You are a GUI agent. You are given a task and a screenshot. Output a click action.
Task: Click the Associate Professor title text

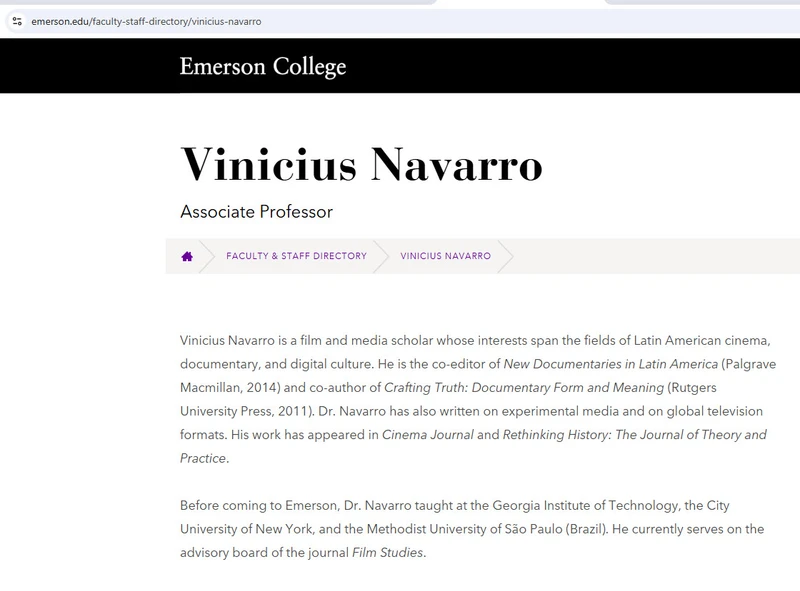pyautogui.click(x=256, y=211)
